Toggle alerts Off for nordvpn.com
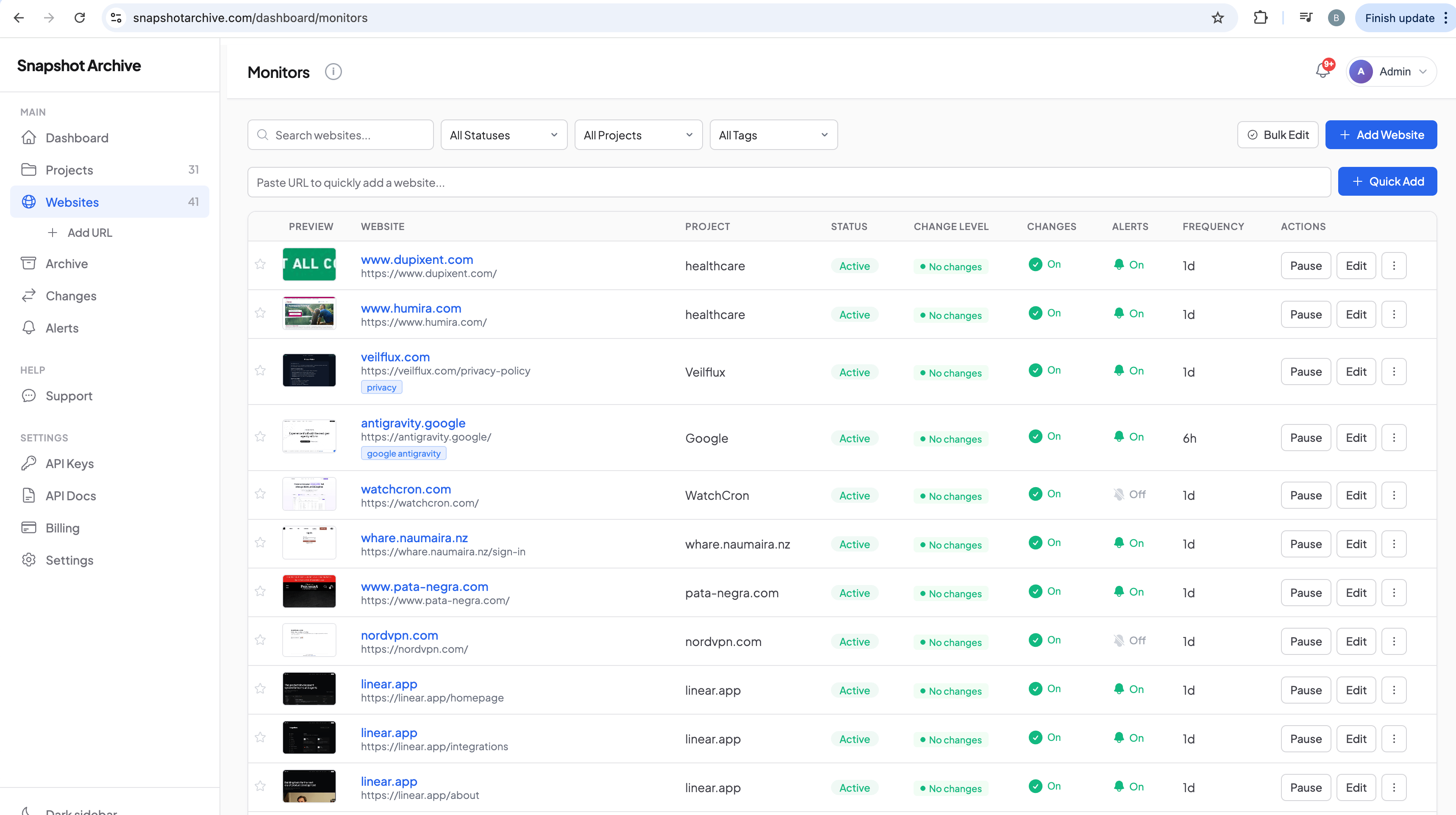Viewport: 1456px width, 815px height. point(1129,640)
